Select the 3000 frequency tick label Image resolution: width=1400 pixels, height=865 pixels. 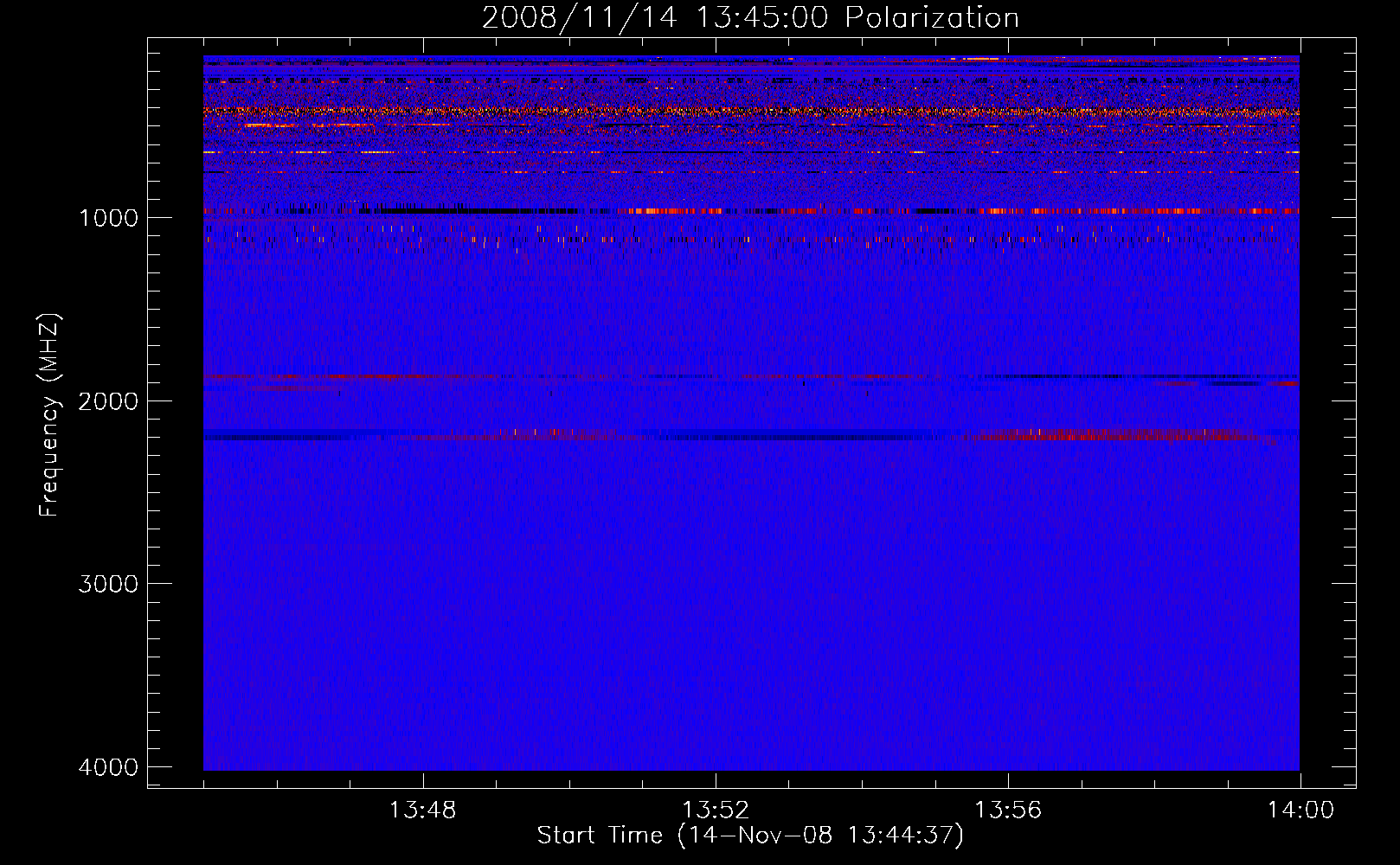(108, 584)
